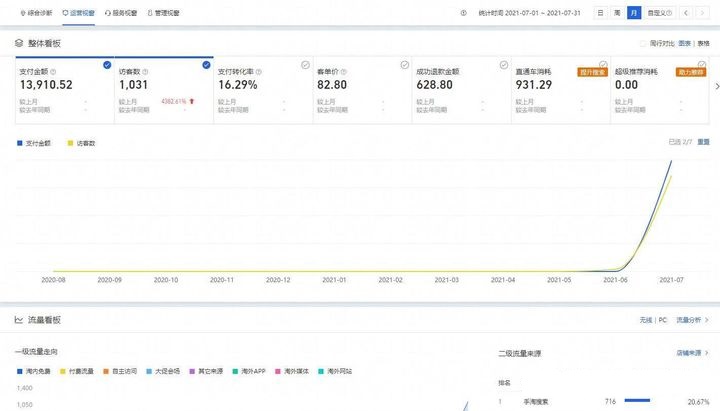This screenshot has height=411, width=720.
Task: Click the 统计时间 date range text
Action: (x=529, y=13)
